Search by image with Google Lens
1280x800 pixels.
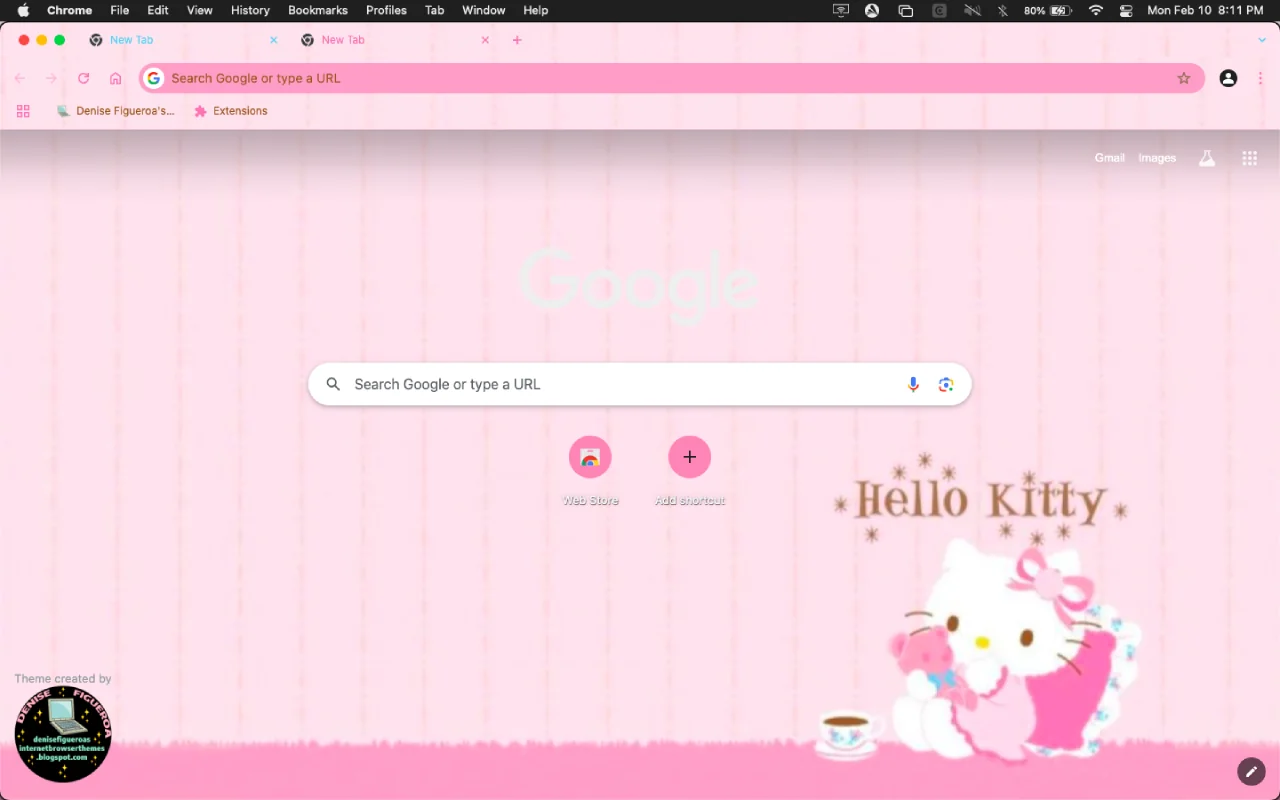pos(946,384)
